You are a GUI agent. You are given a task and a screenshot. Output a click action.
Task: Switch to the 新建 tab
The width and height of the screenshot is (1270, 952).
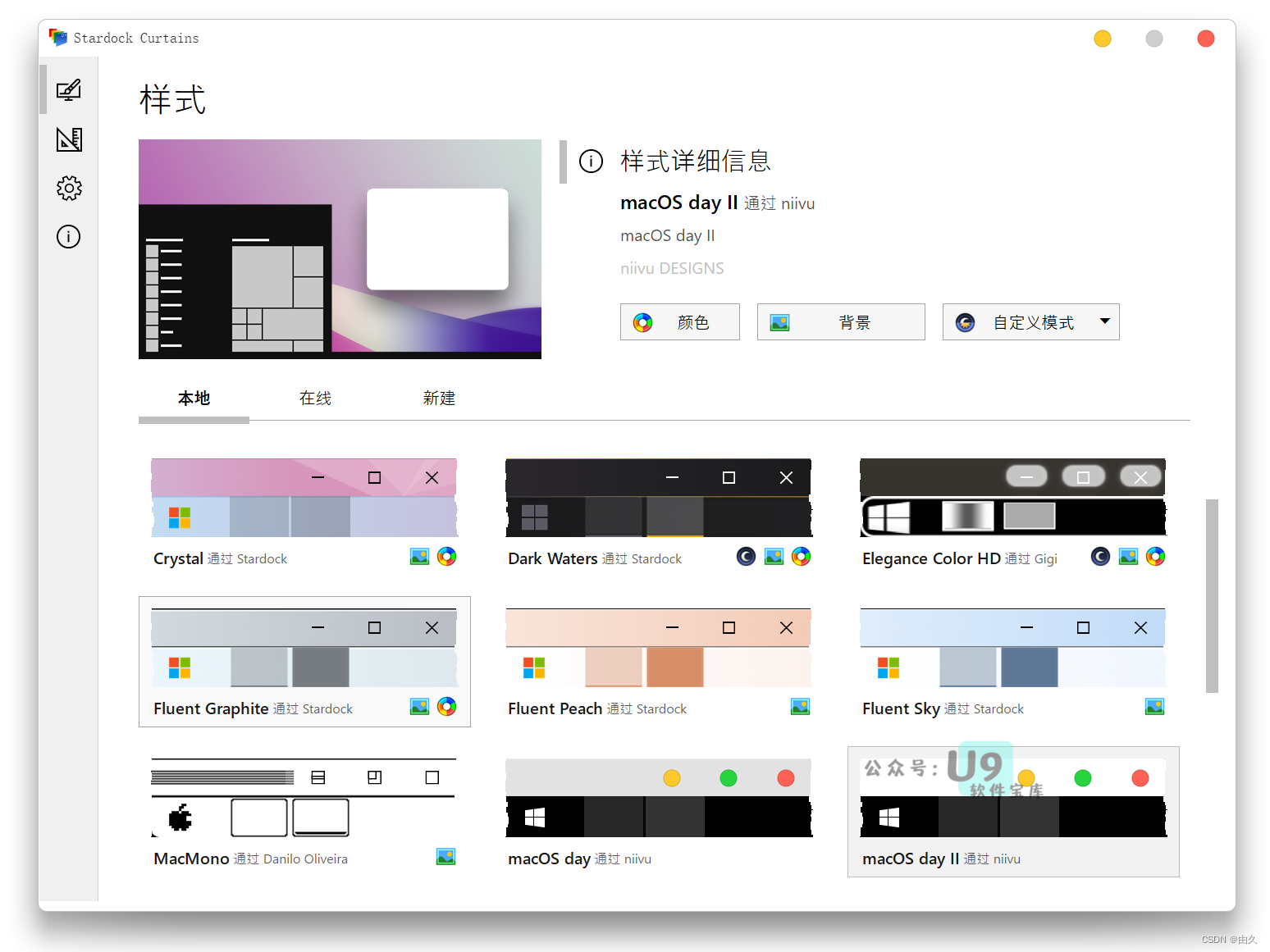[439, 399]
